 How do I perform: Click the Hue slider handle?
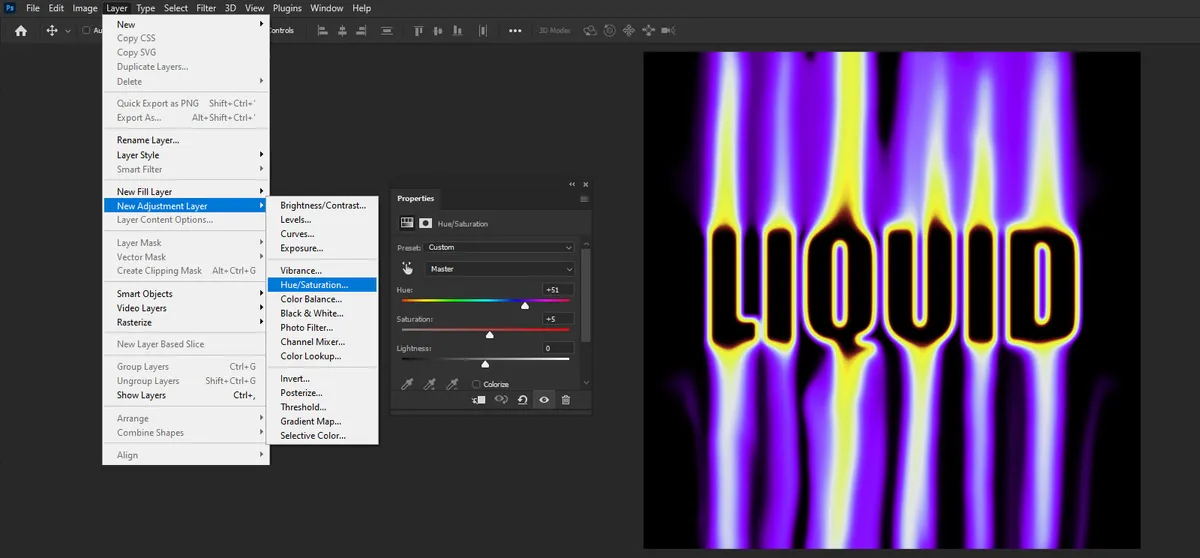525,306
